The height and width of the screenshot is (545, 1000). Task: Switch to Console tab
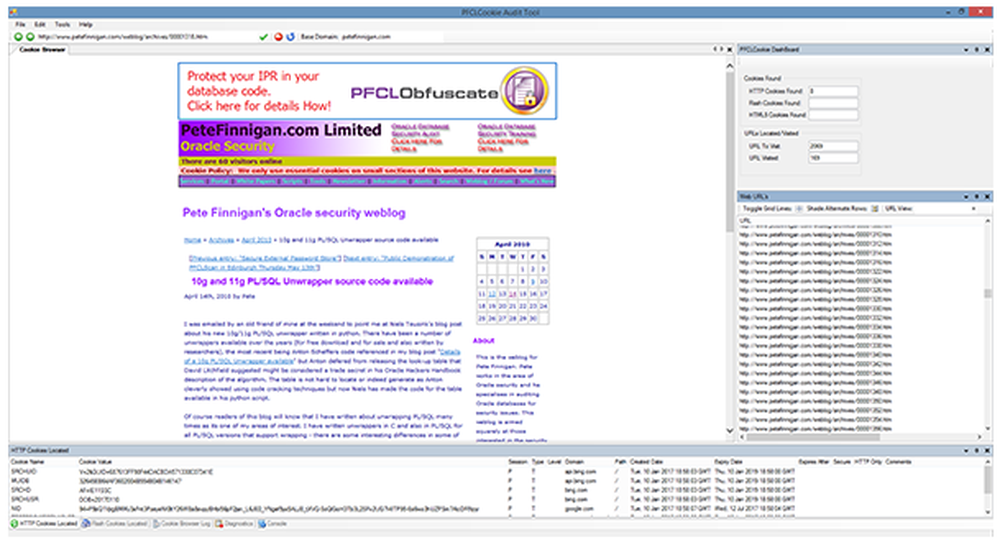click(x=272, y=523)
